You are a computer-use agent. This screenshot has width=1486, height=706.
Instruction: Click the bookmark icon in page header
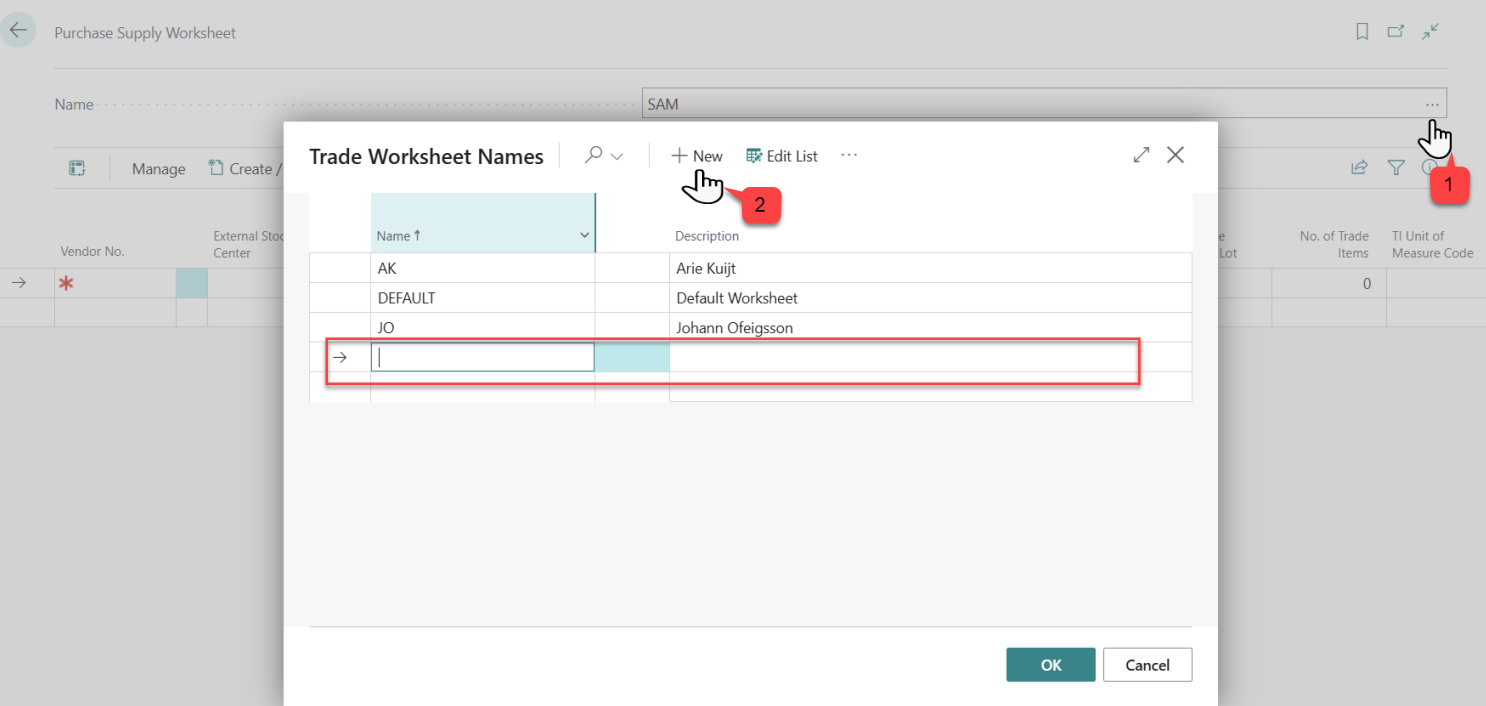click(1362, 32)
